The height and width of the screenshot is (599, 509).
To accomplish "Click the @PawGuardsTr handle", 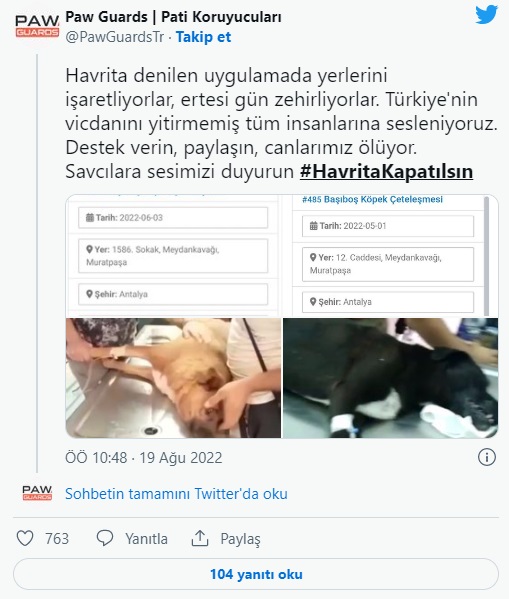I will pos(115,37).
